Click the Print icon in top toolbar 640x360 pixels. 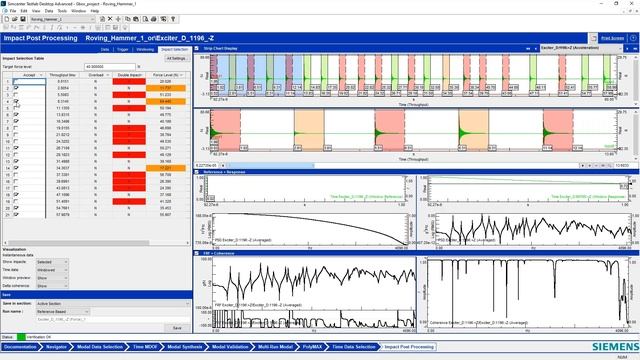[x=153, y=19]
